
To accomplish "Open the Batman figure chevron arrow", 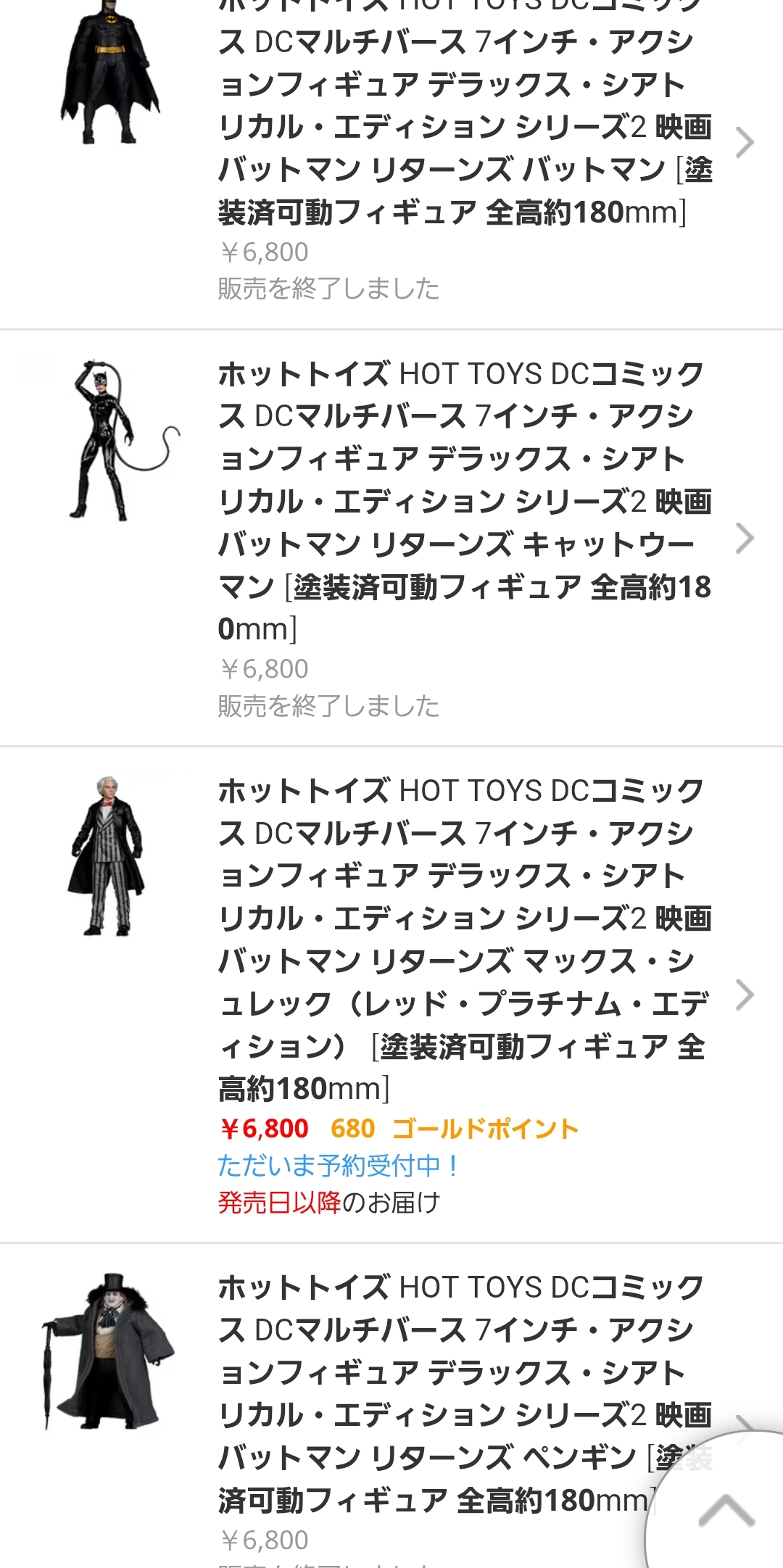I will (x=745, y=143).
